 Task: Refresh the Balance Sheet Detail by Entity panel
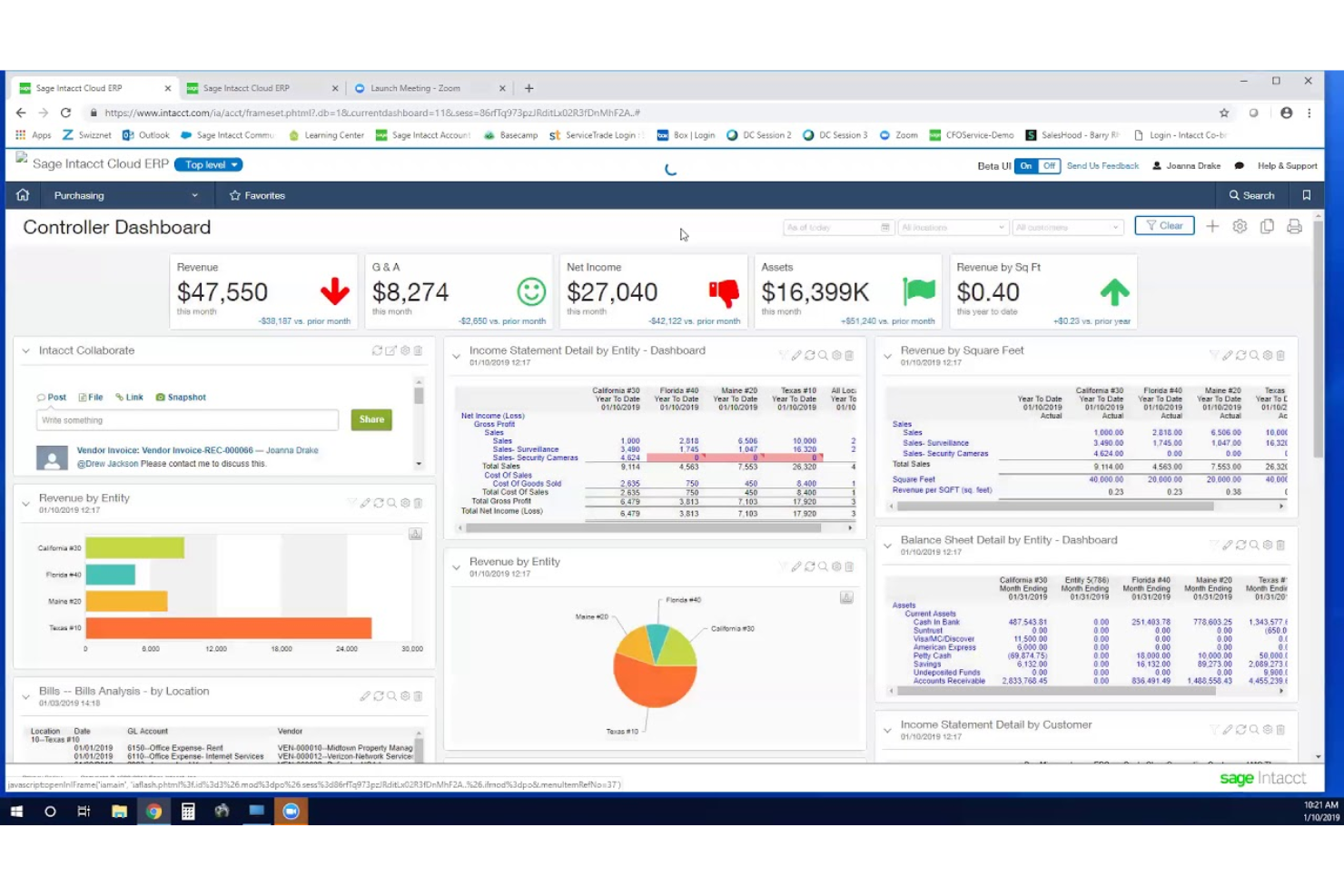point(1240,546)
